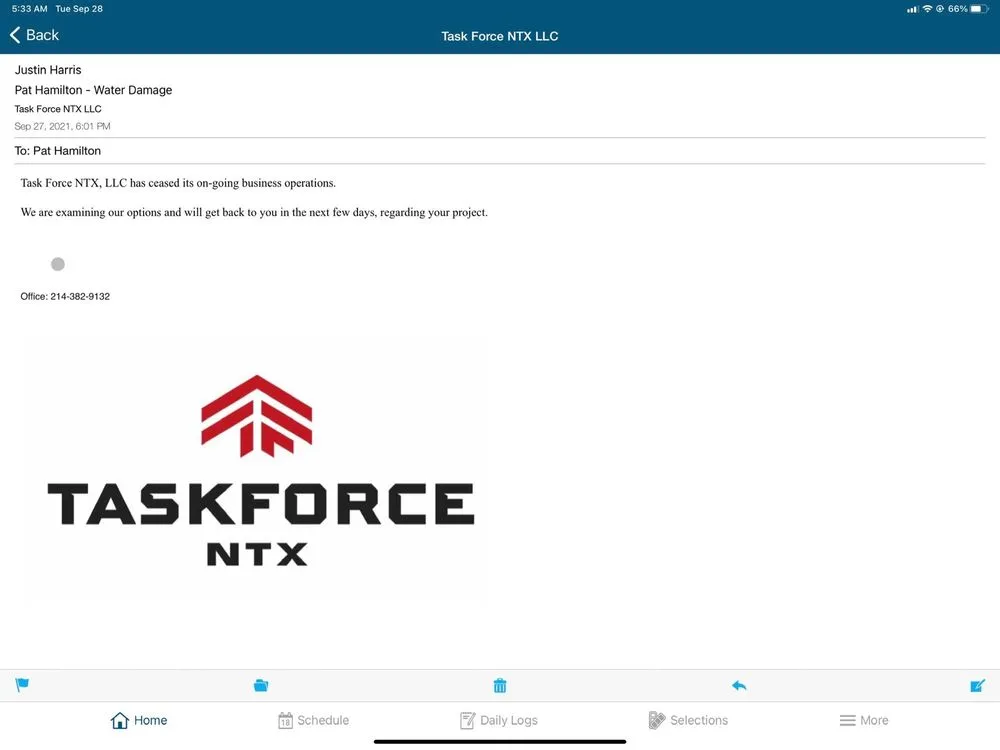Move the message to a folder
This screenshot has height=750, width=1000.
261,685
